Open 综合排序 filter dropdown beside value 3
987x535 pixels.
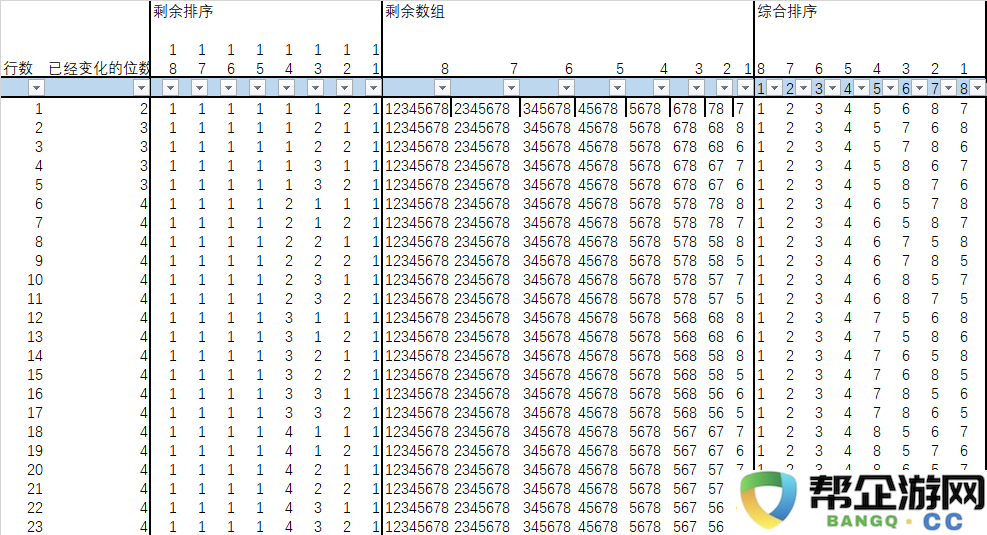click(833, 88)
